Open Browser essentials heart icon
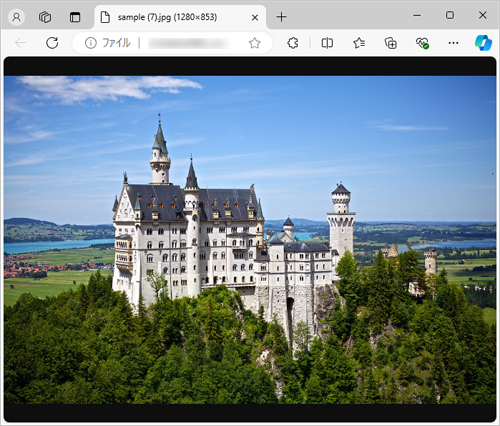Image resolution: width=500 pixels, height=426 pixels. pos(422,43)
